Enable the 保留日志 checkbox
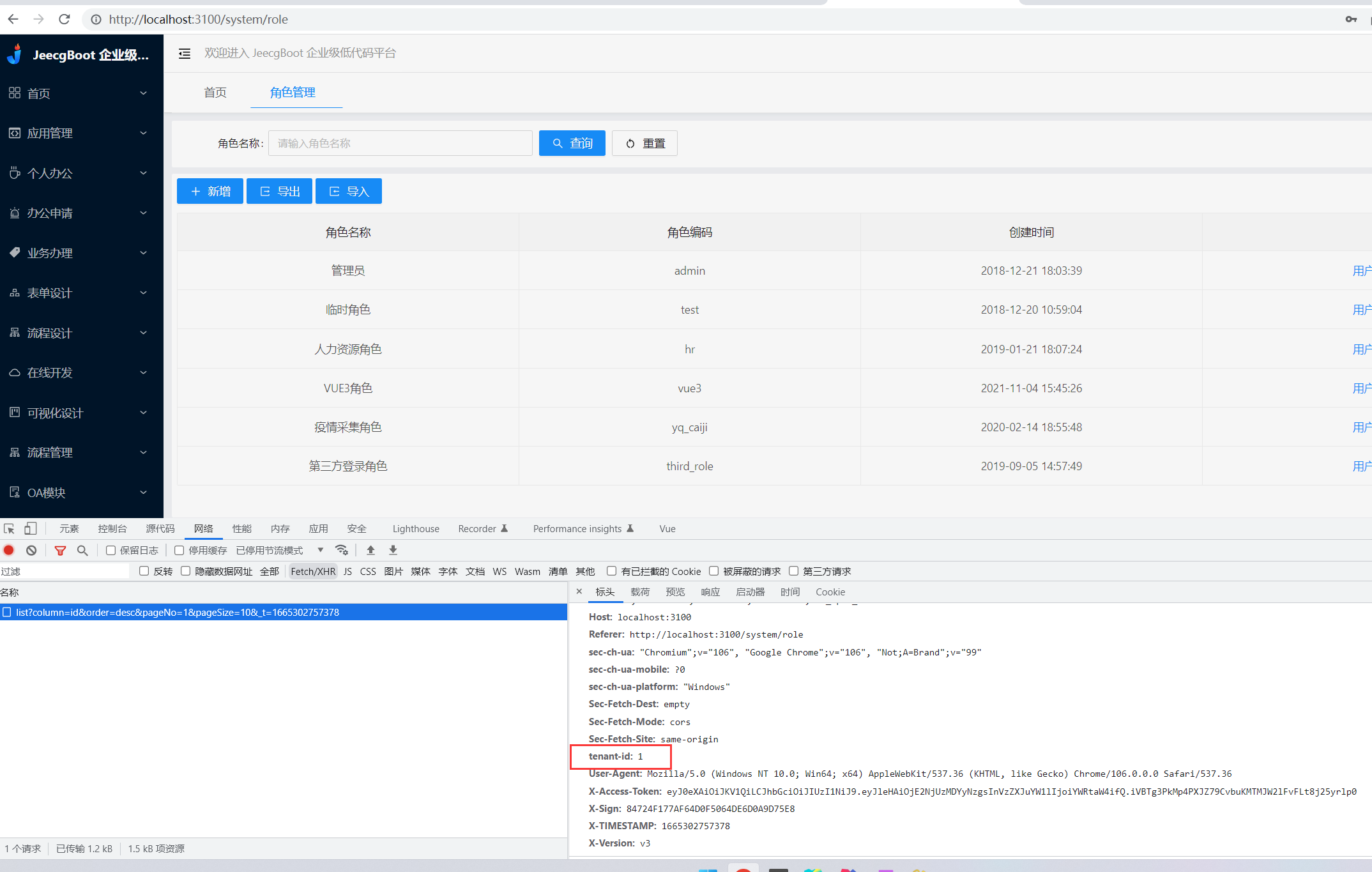The width and height of the screenshot is (1372, 872). [111, 550]
